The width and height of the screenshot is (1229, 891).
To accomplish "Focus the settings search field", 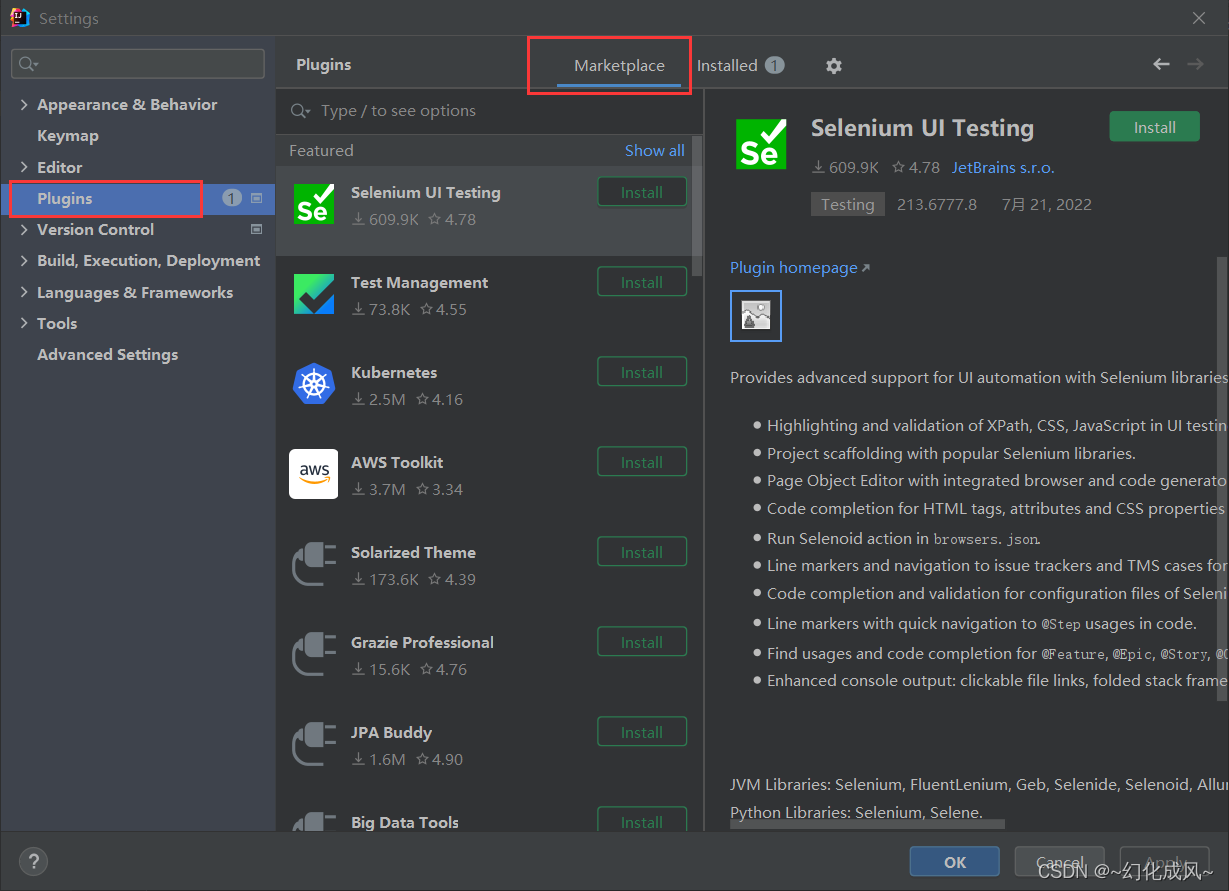I will [138, 64].
